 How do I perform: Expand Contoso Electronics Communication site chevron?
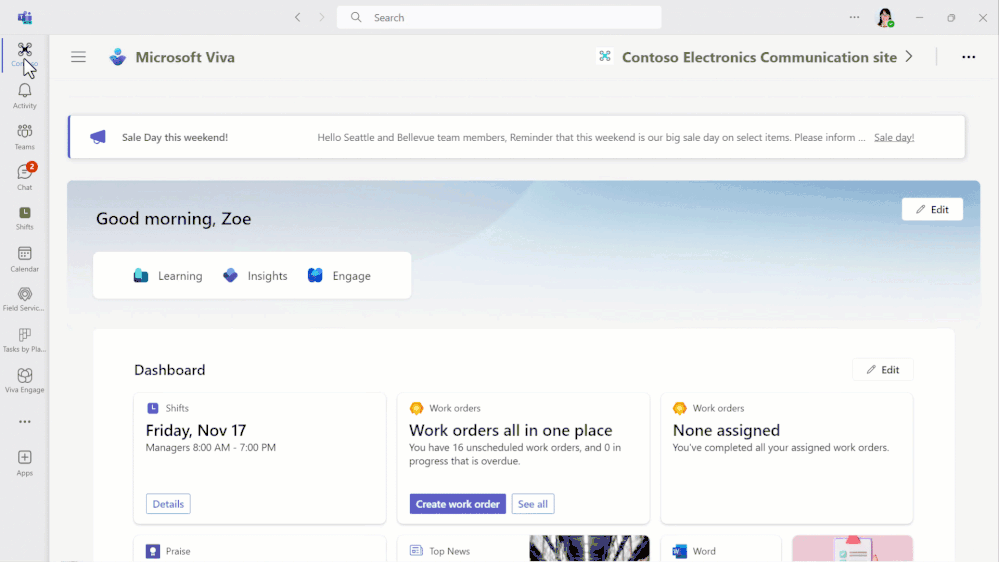click(909, 57)
